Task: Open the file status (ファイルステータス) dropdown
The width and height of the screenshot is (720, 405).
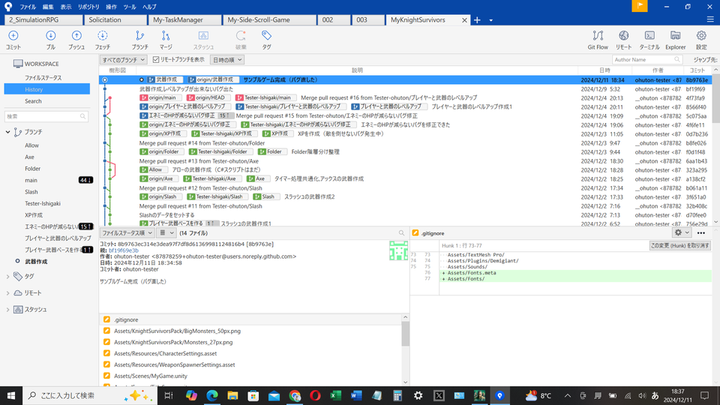Action: [x=127, y=233]
